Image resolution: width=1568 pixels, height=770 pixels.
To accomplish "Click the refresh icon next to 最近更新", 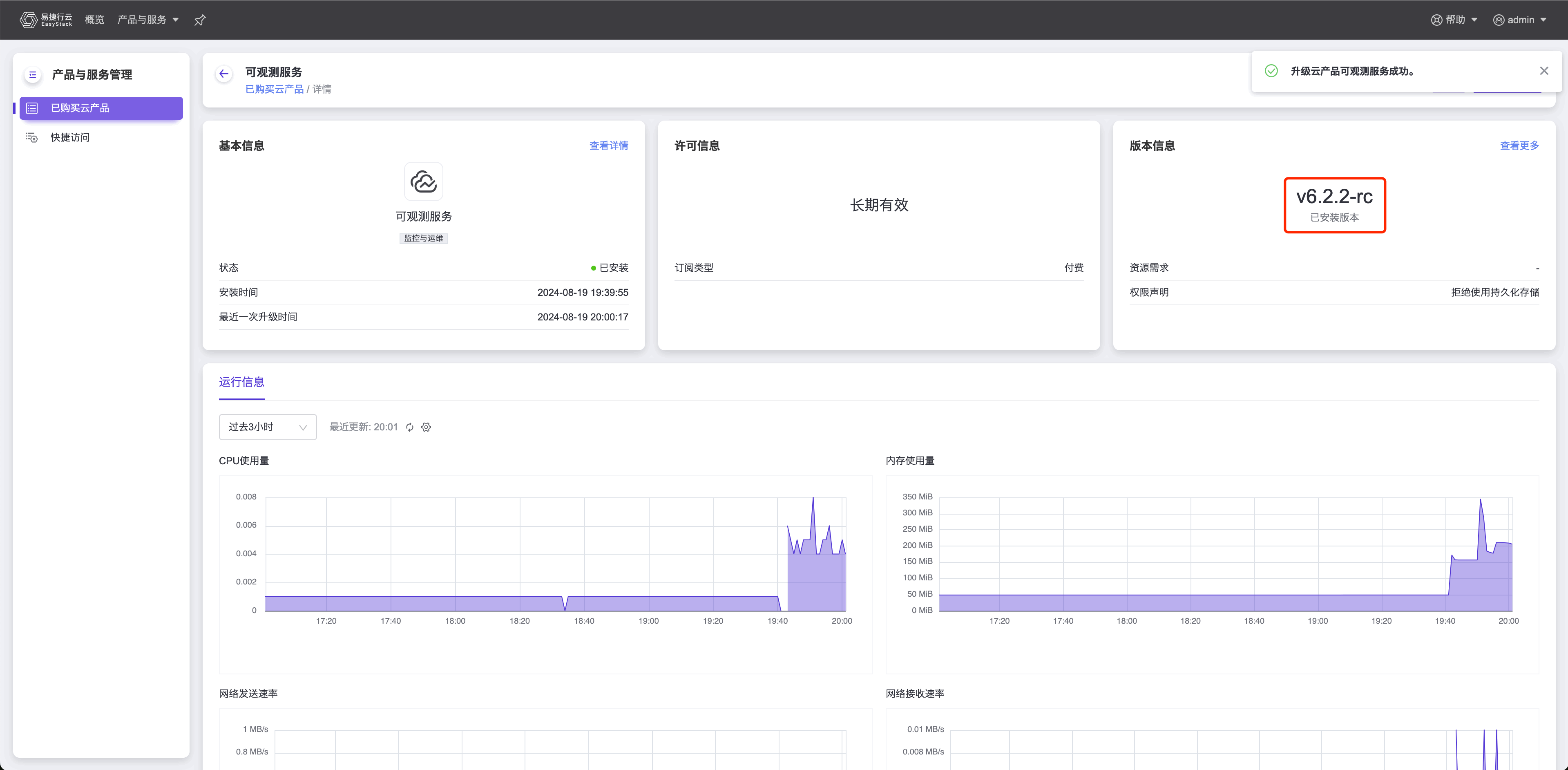I will (x=410, y=428).
